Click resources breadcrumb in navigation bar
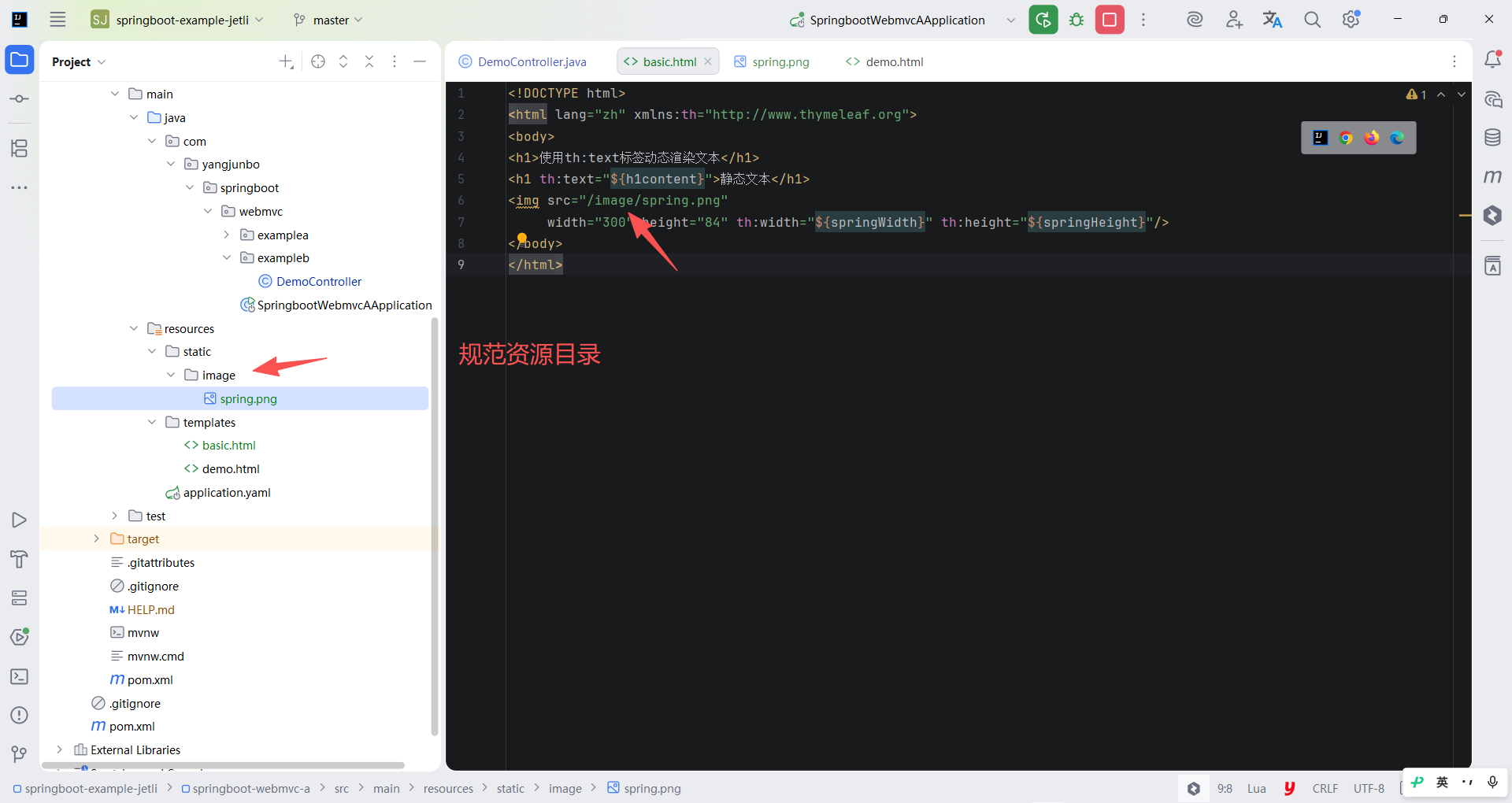Screen dimensions: 1512x803 (448, 788)
